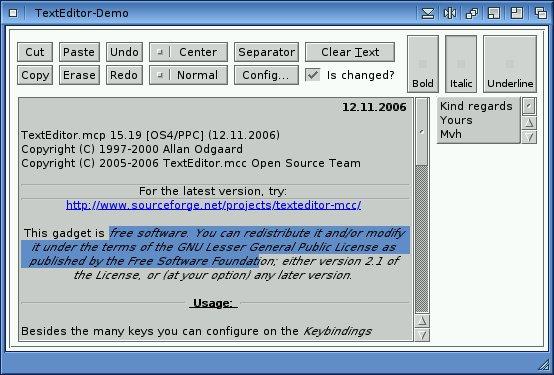This screenshot has height=375, width=554.
Task: Click the zoom gadget in the title bar
Action: [x=494, y=13]
